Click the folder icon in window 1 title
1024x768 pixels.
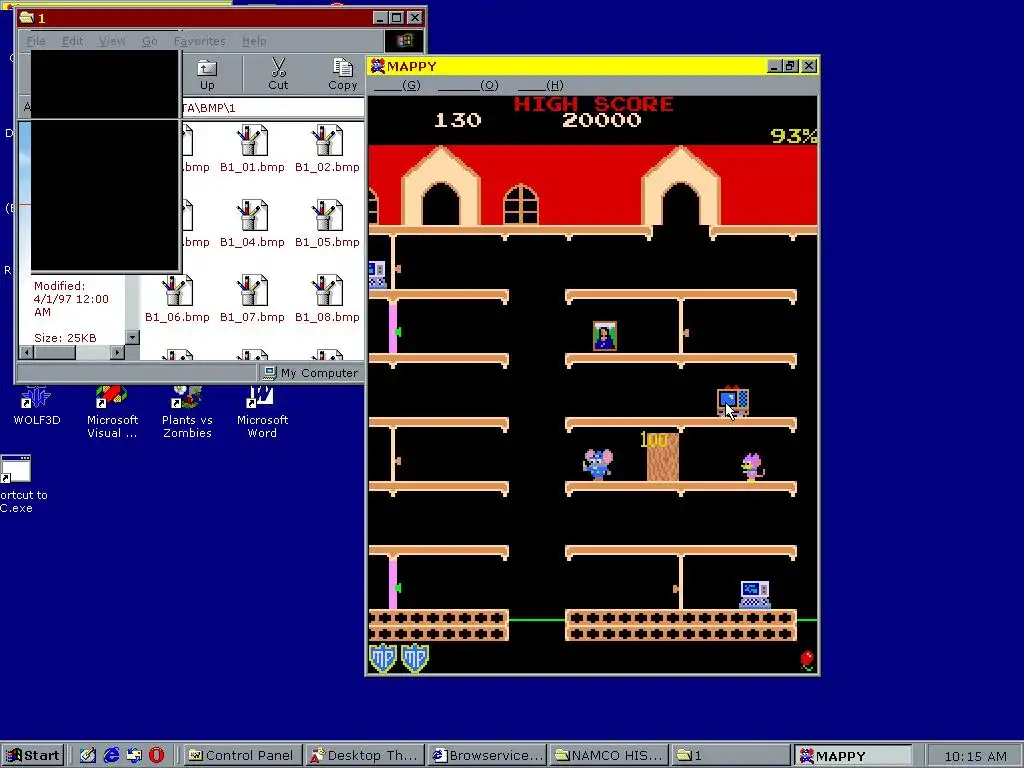pyautogui.click(x=27, y=18)
